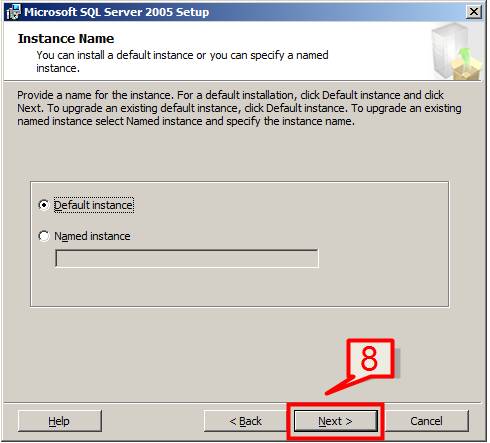Click the red number 8 callout box
490x443 pixels.
coord(370,358)
